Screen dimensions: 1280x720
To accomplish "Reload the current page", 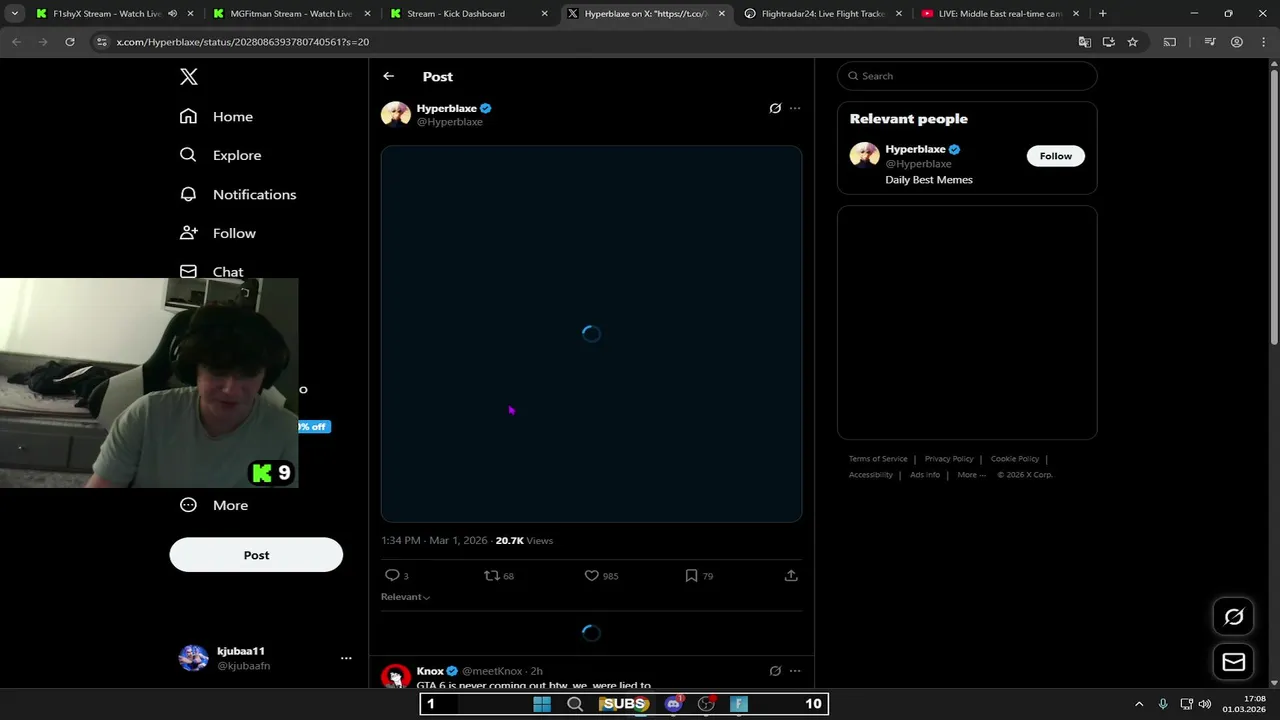I will tap(69, 42).
